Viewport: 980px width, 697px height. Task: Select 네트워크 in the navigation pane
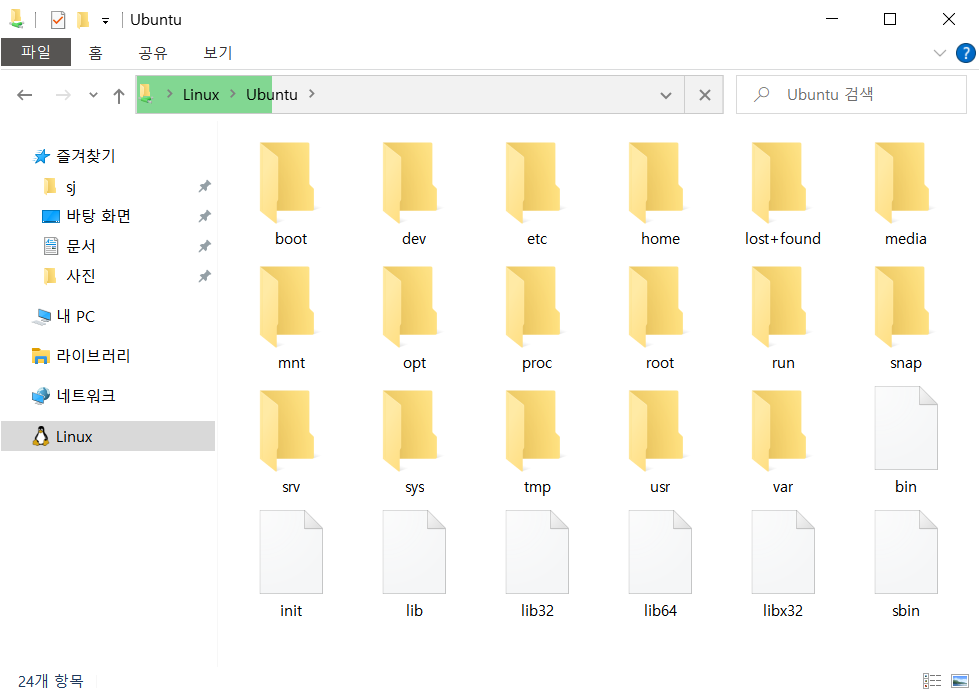86,396
